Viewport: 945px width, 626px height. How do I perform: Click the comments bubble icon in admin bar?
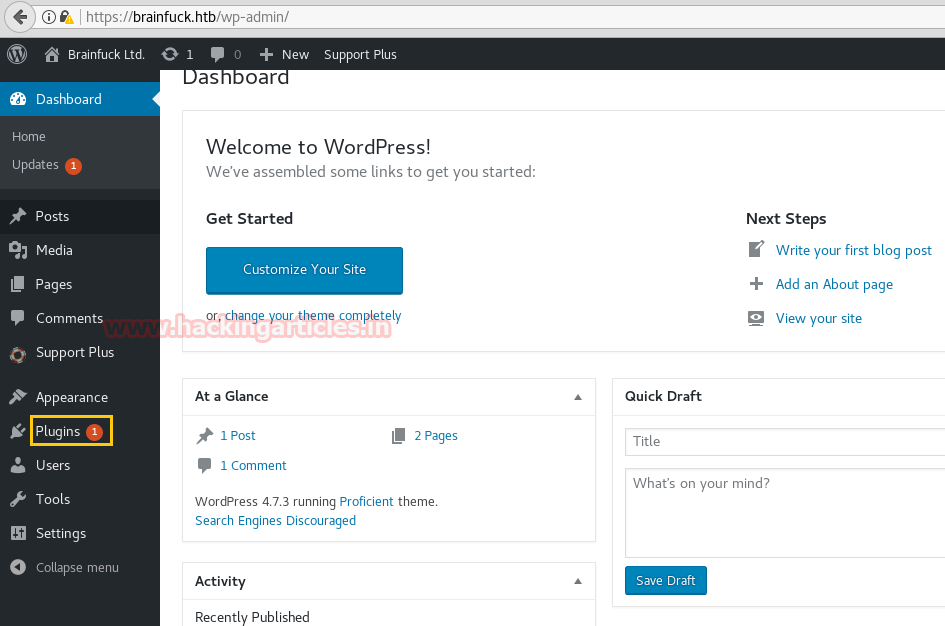tap(217, 54)
